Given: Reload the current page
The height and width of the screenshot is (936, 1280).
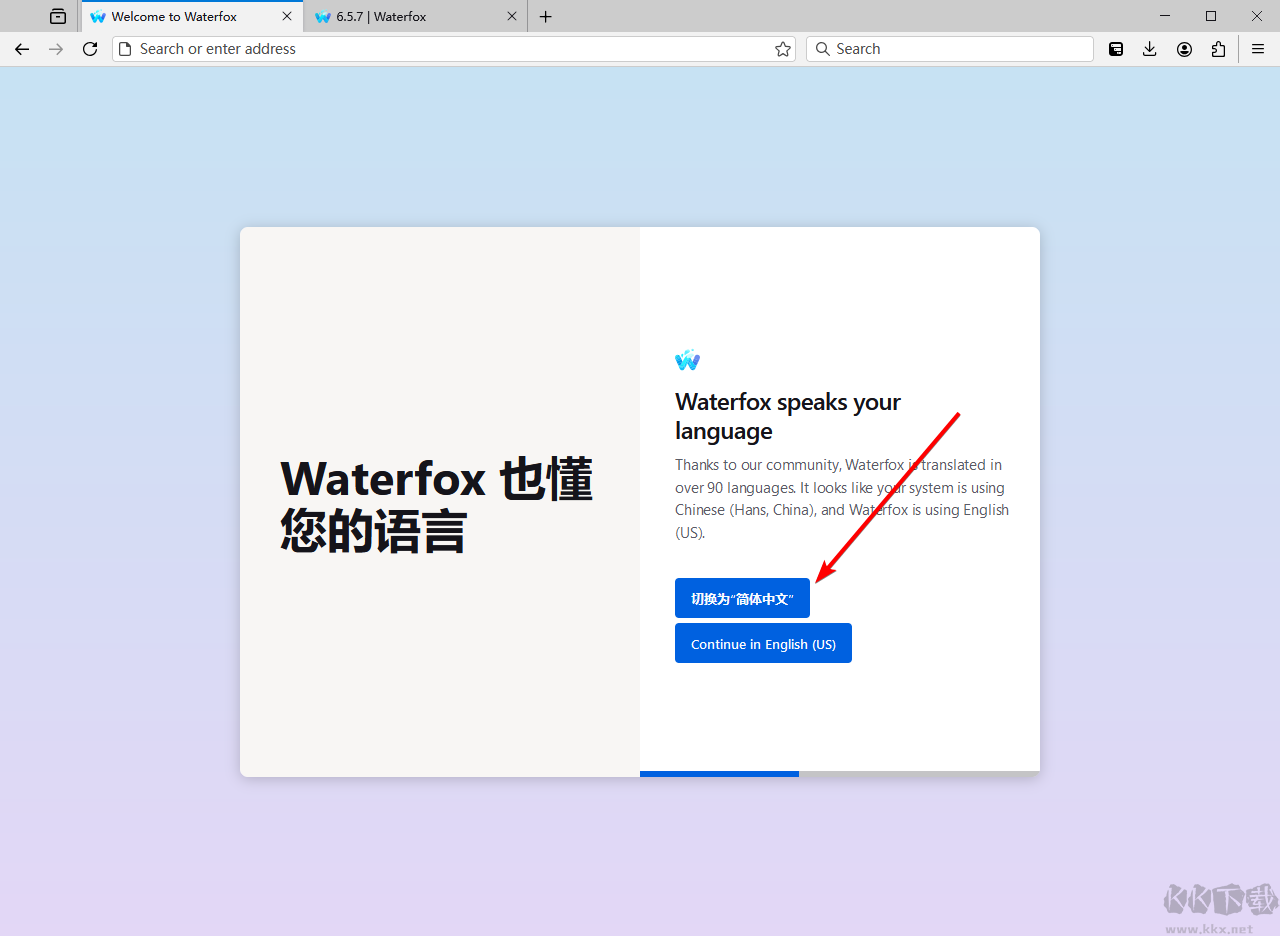Looking at the screenshot, I should point(90,48).
